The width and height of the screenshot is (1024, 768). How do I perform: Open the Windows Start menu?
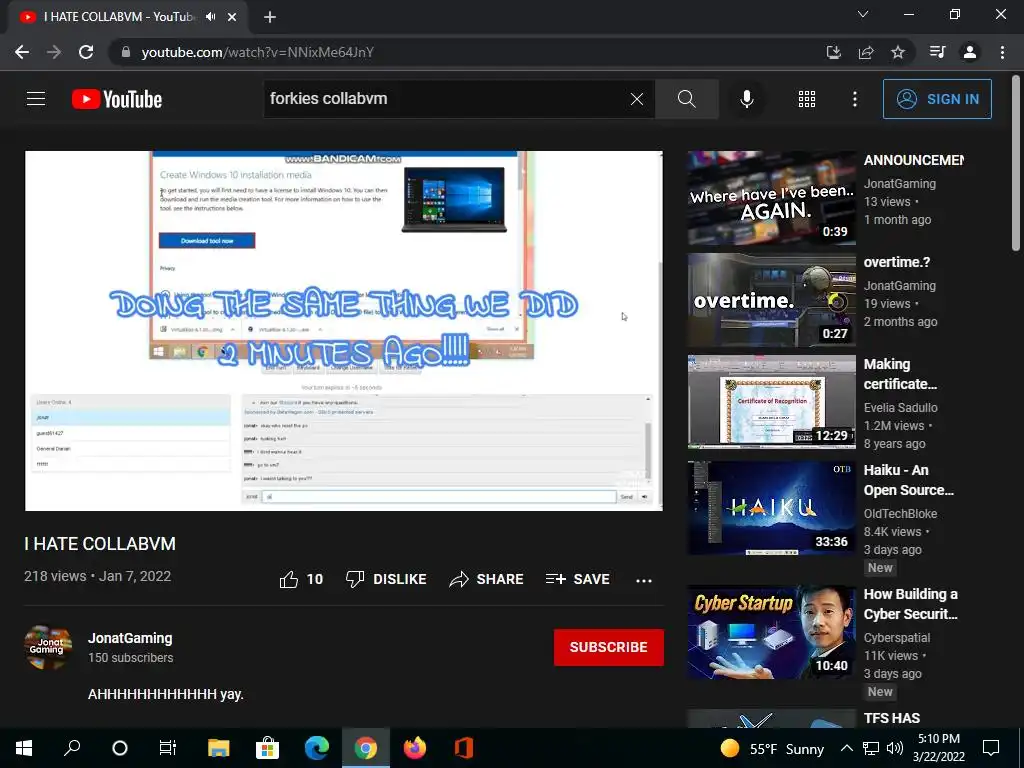click(x=24, y=748)
